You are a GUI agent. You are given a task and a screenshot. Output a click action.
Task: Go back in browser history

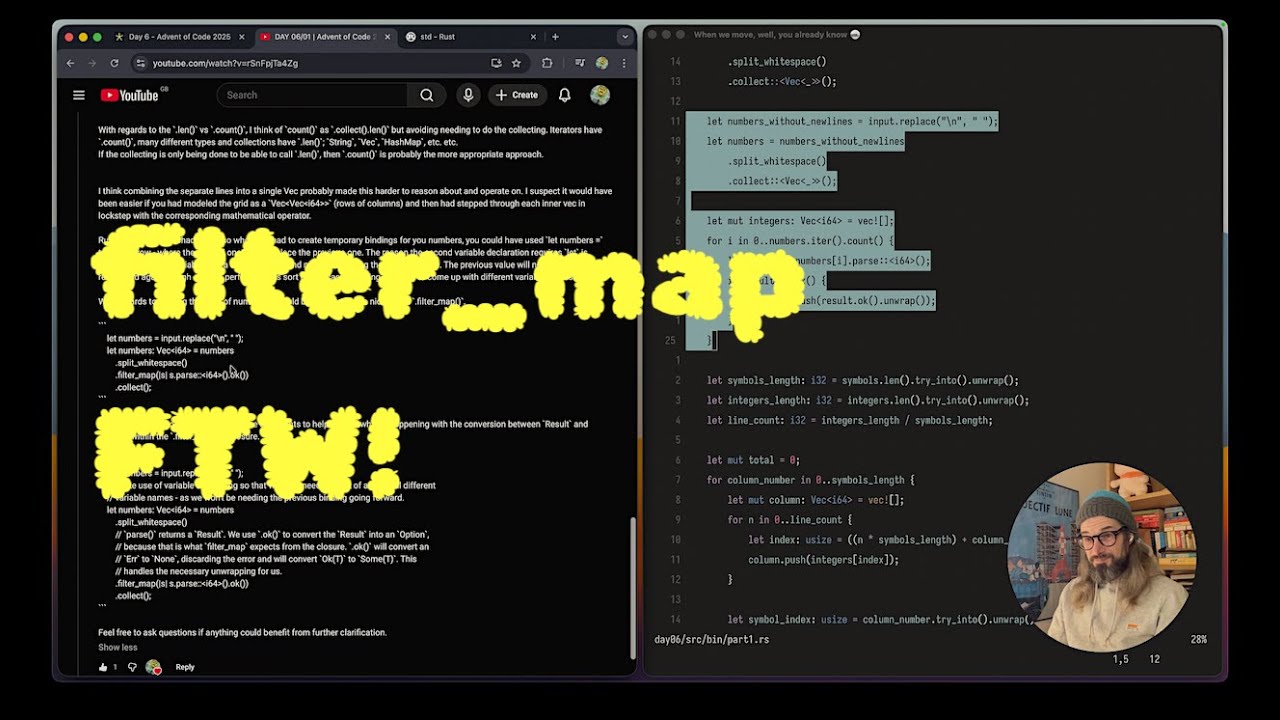tap(70, 63)
